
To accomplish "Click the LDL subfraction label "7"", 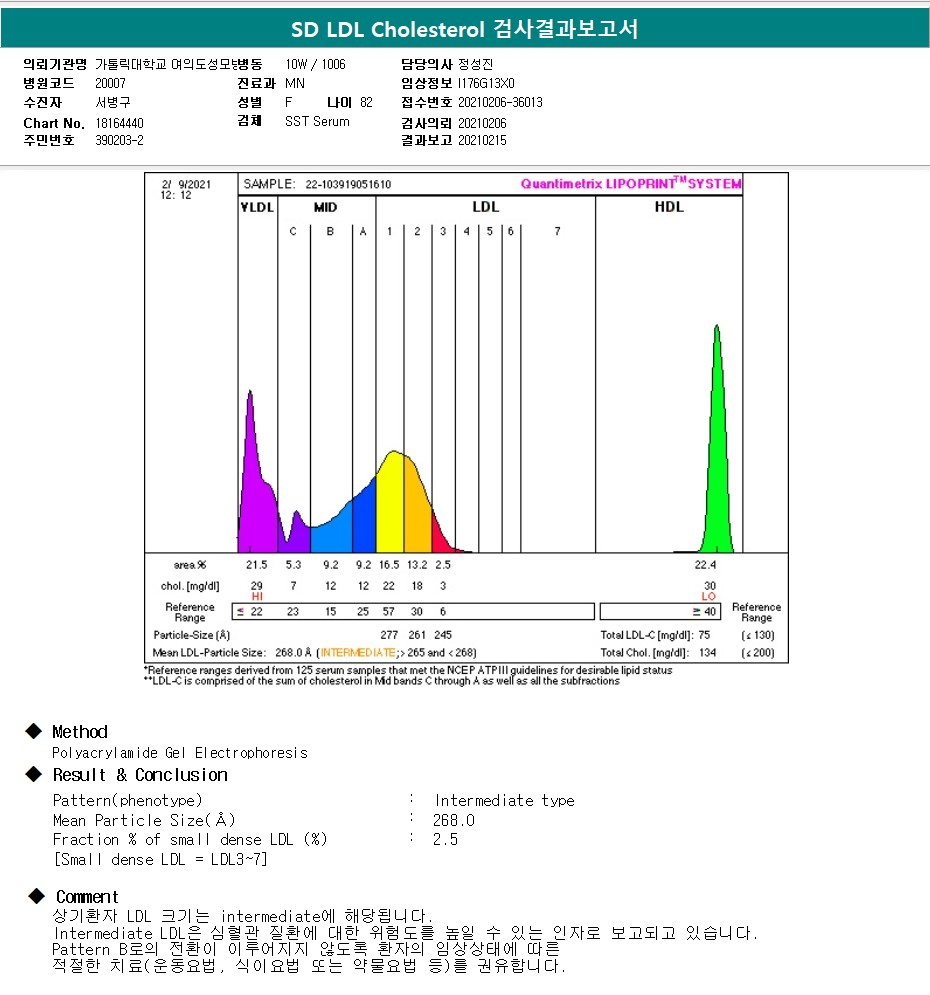I will pos(558,231).
